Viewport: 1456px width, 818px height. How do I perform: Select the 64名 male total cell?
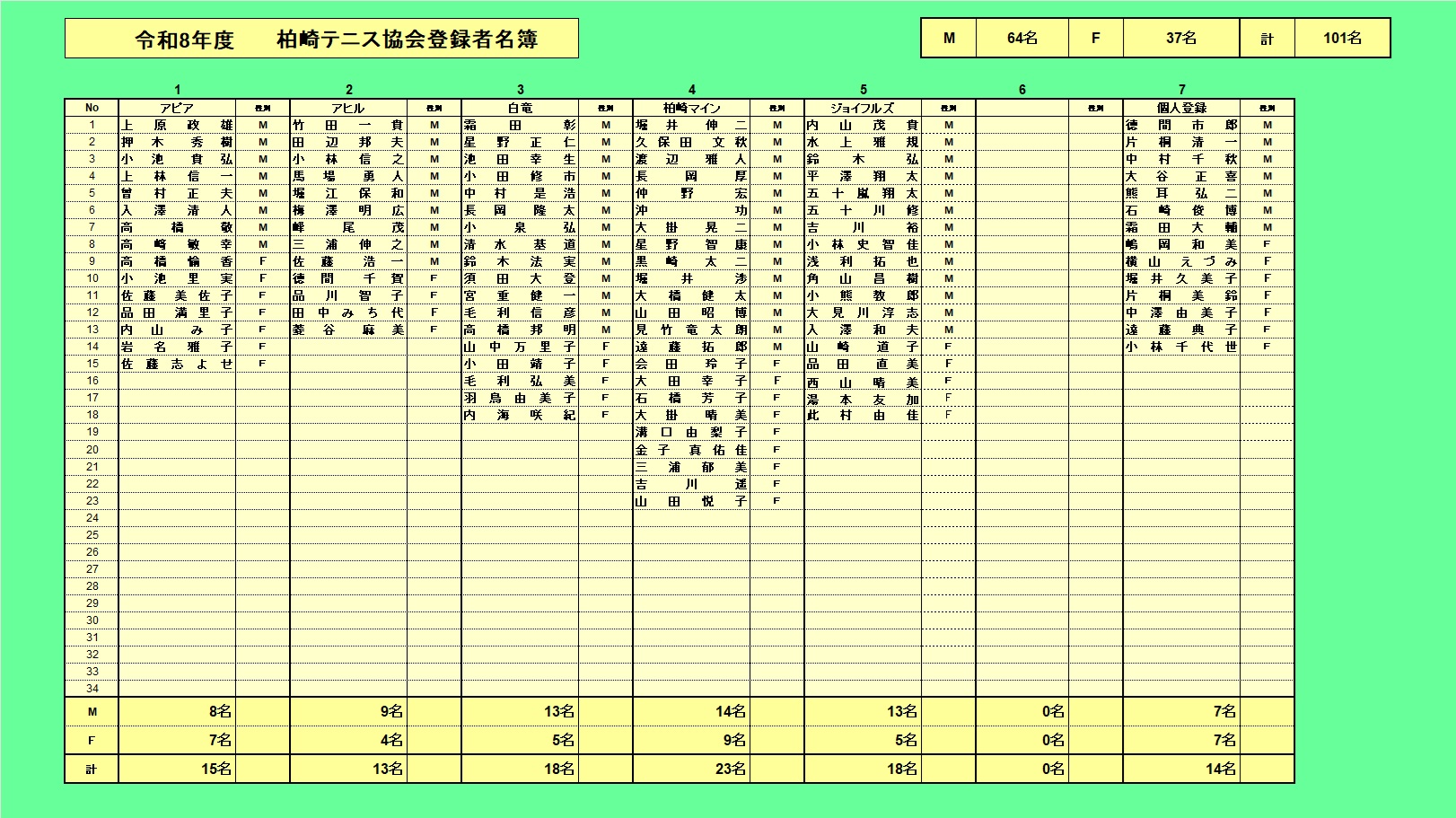point(1022,38)
